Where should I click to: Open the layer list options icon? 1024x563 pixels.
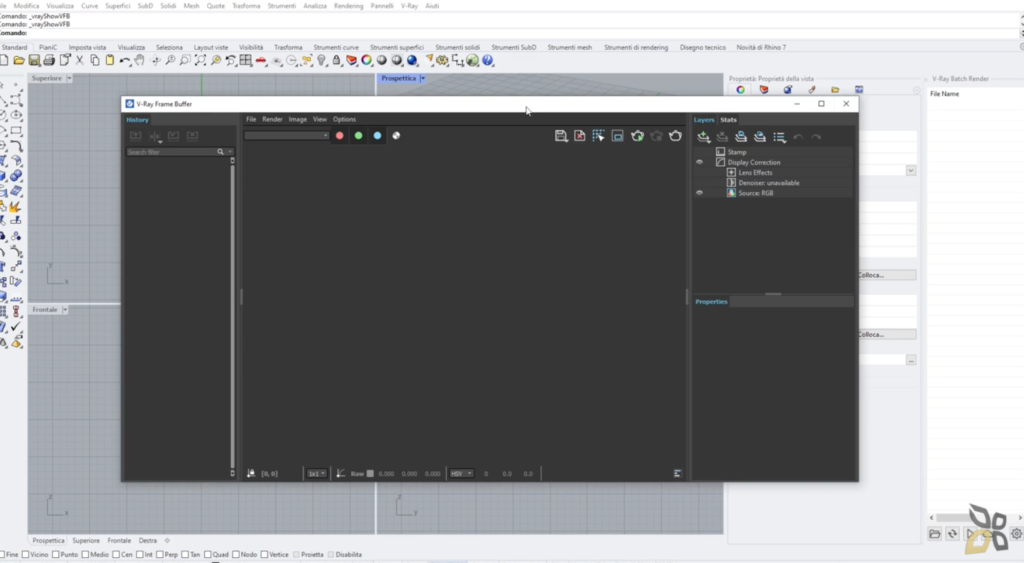point(779,137)
